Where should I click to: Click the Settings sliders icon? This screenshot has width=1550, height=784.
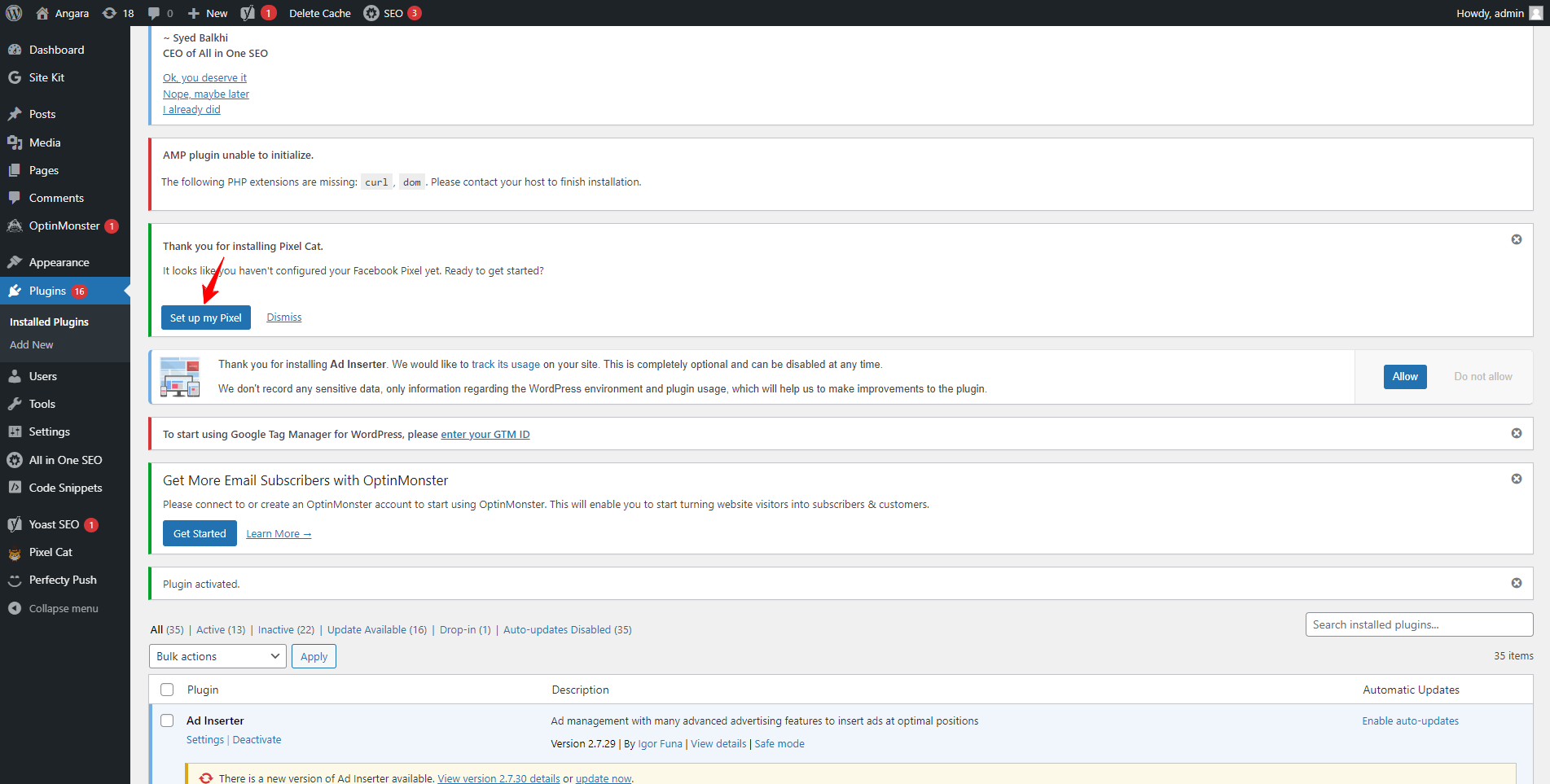15,431
